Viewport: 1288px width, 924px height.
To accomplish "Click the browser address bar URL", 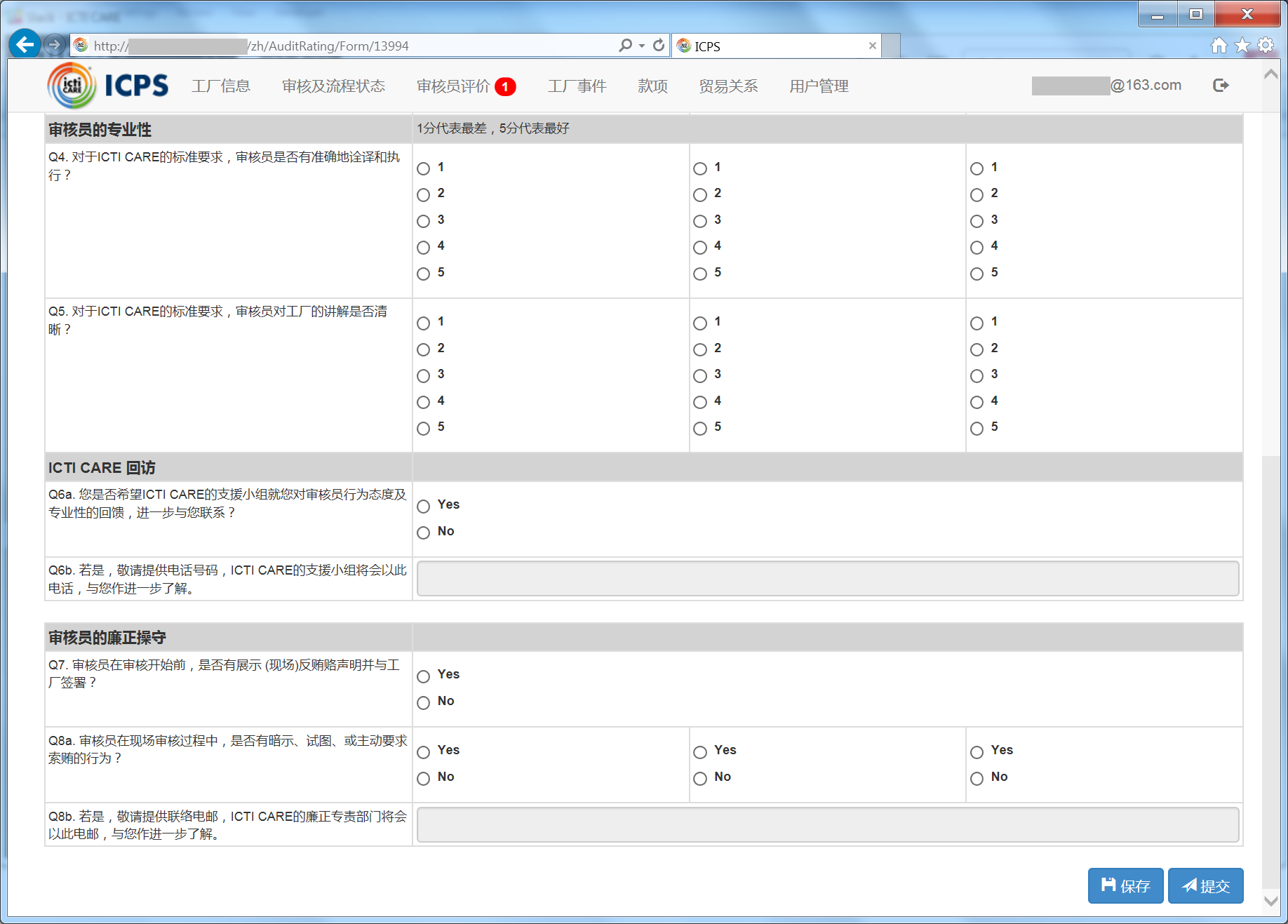I will click(250, 46).
